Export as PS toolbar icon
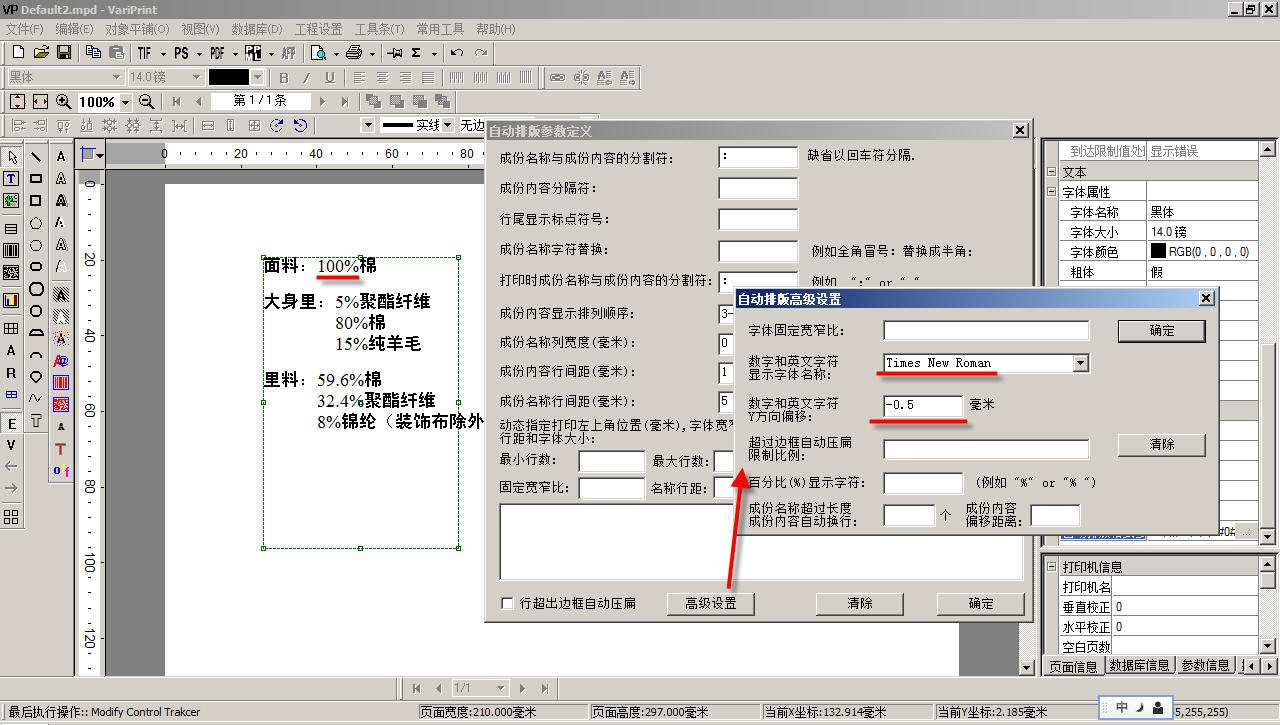1280x725 pixels. click(x=181, y=53)
